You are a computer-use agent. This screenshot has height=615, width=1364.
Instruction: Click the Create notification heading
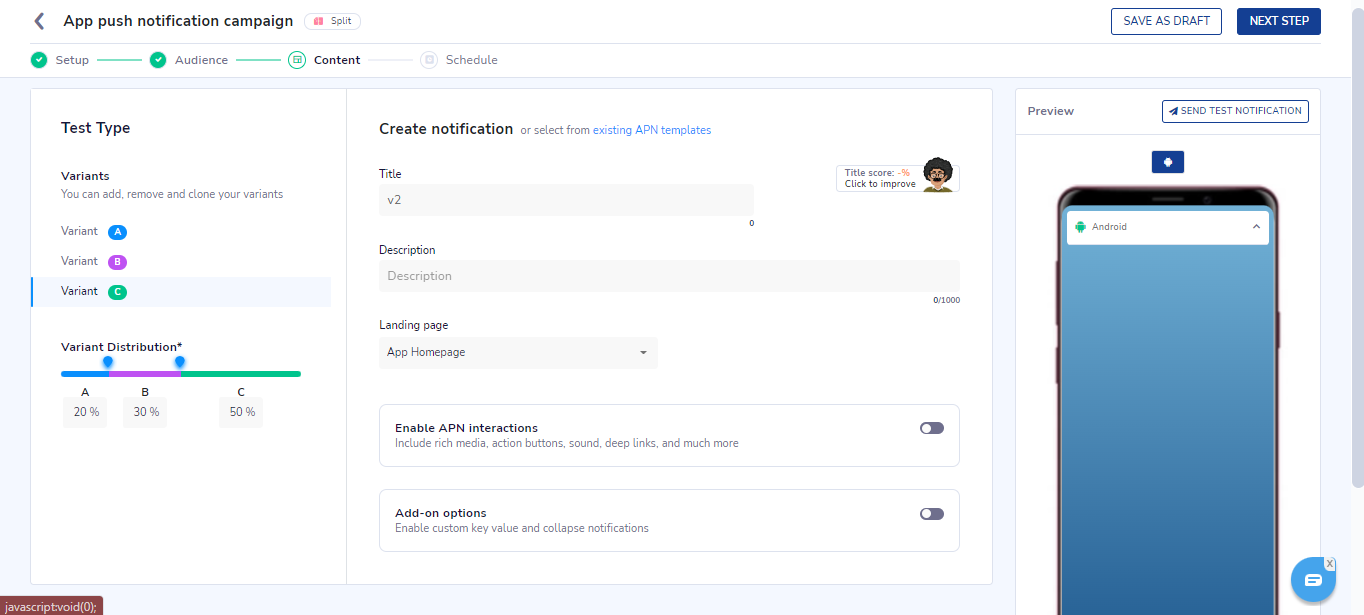click(x=446, y=129)
